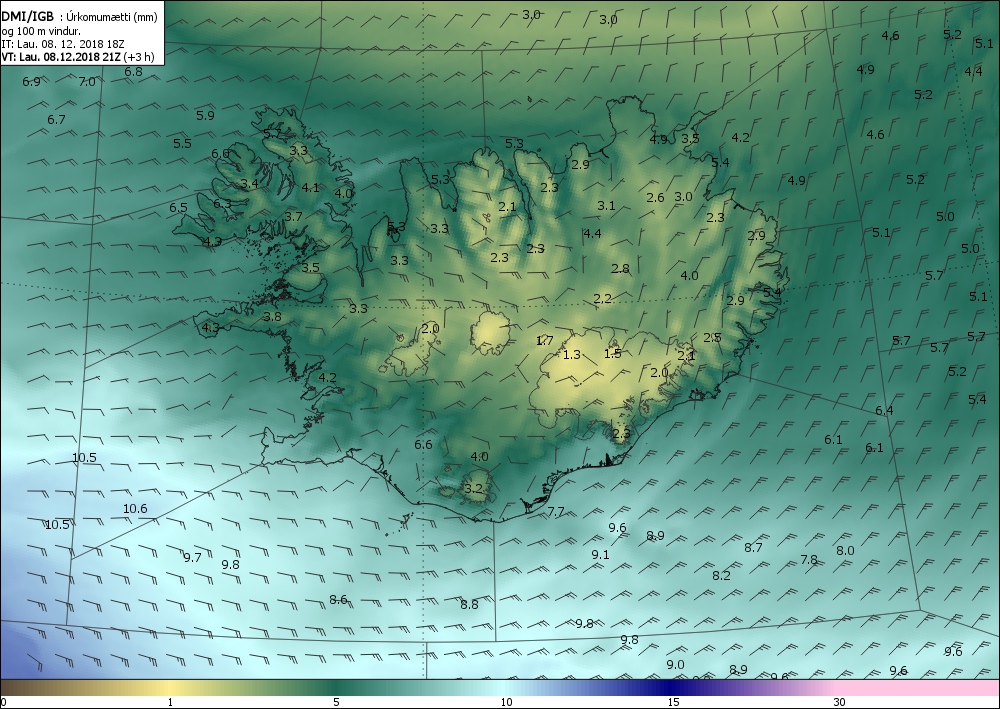1000x709 pixels.
Task: Click the 1.7 value label
Action: (545, 340)
